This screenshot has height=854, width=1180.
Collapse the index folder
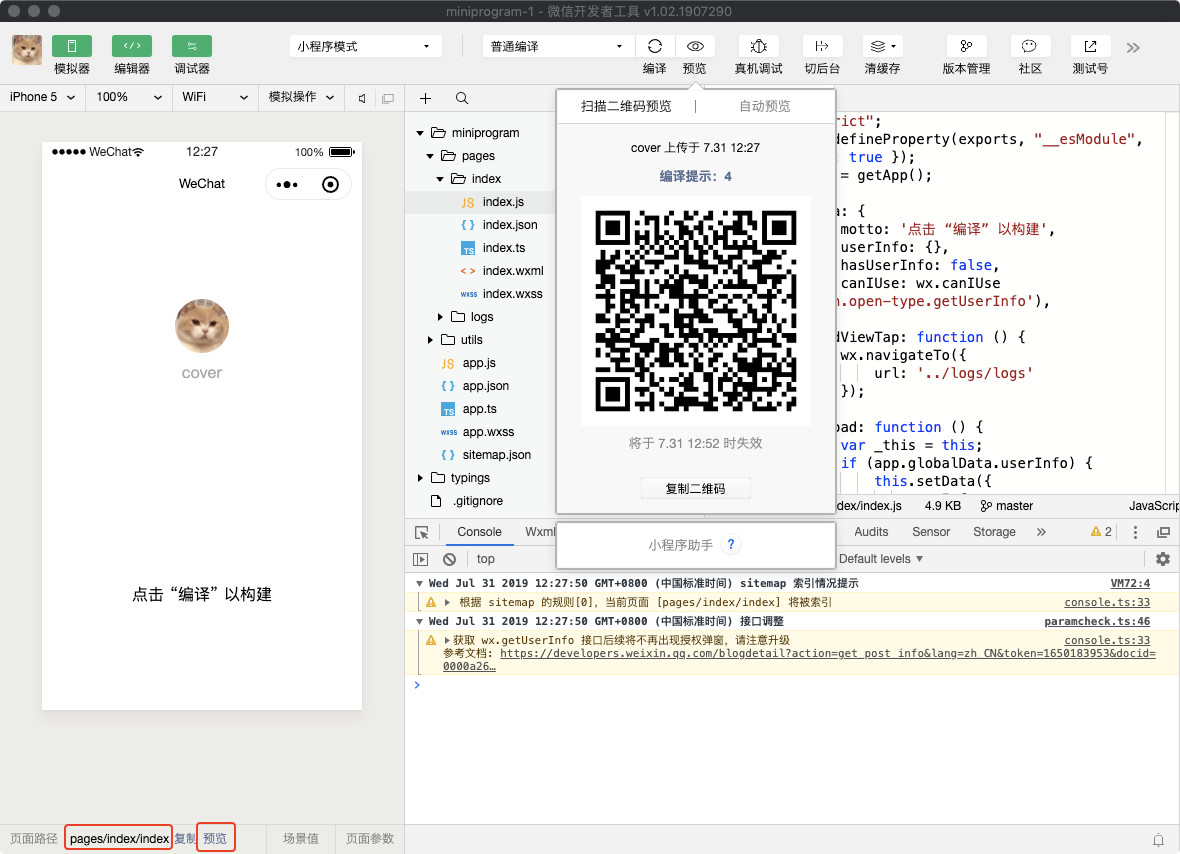click(439, 179)
